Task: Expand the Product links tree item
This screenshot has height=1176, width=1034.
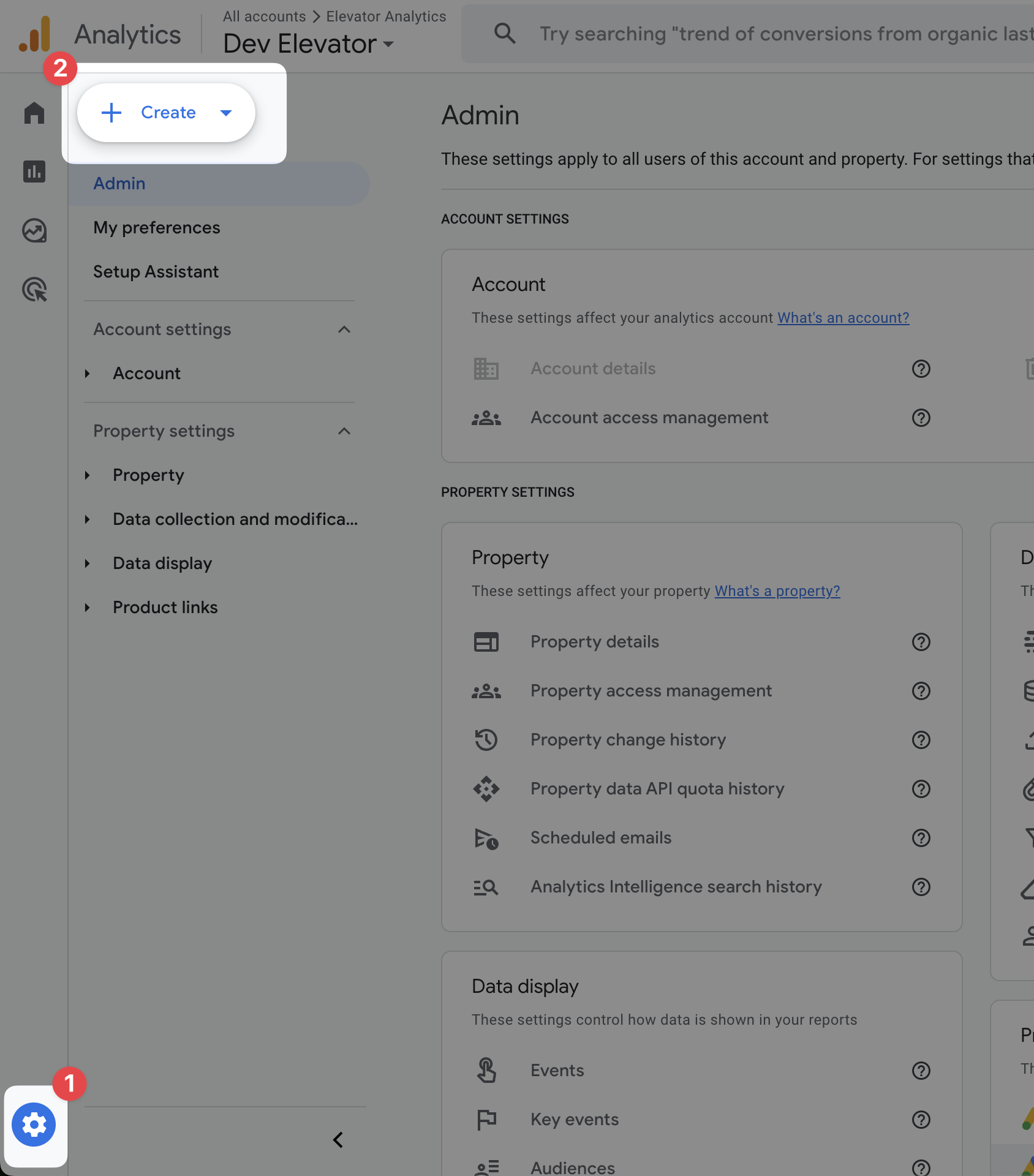Action: point(88,608)
